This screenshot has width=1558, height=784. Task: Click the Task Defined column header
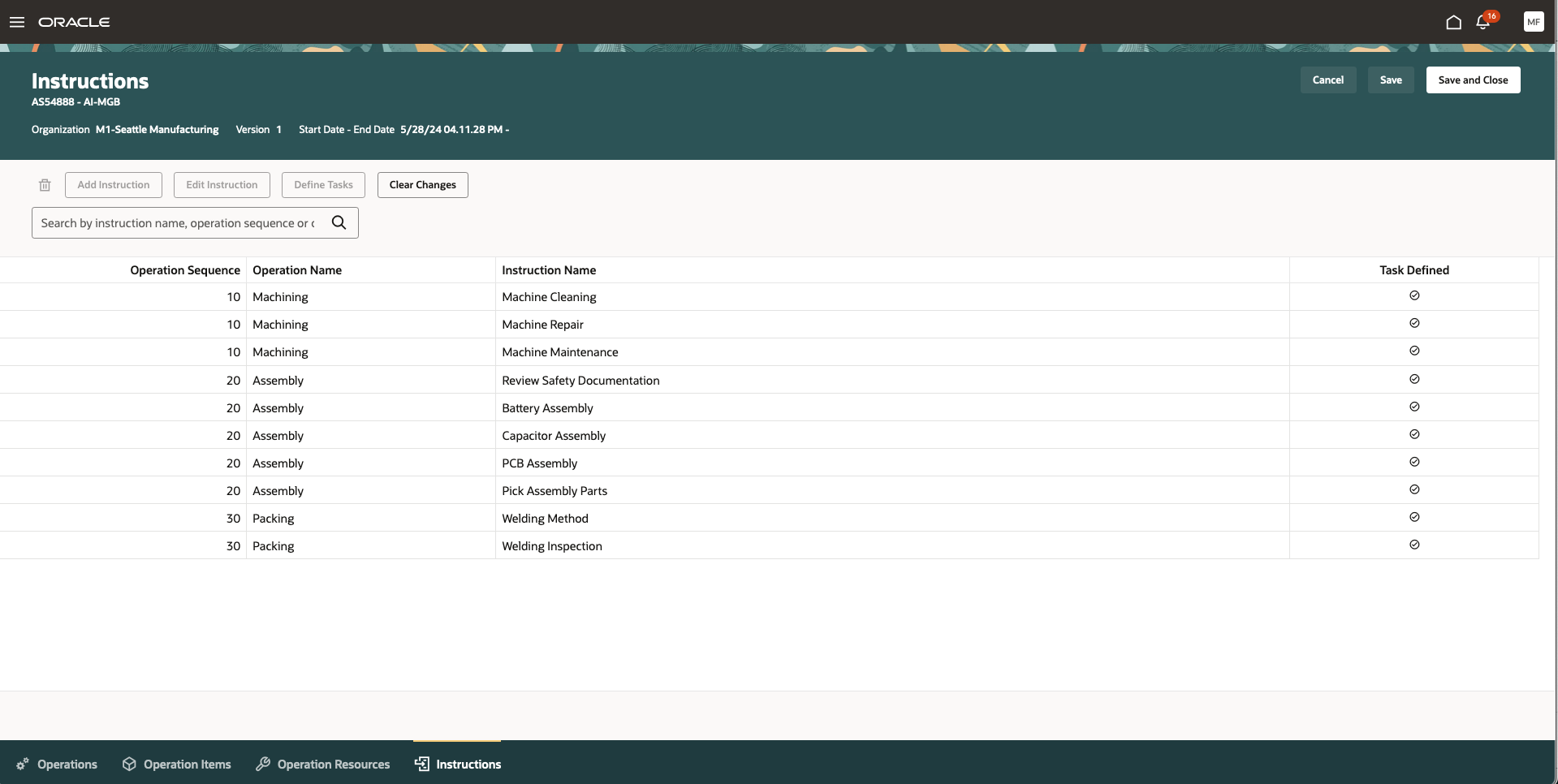(1414, 270)
